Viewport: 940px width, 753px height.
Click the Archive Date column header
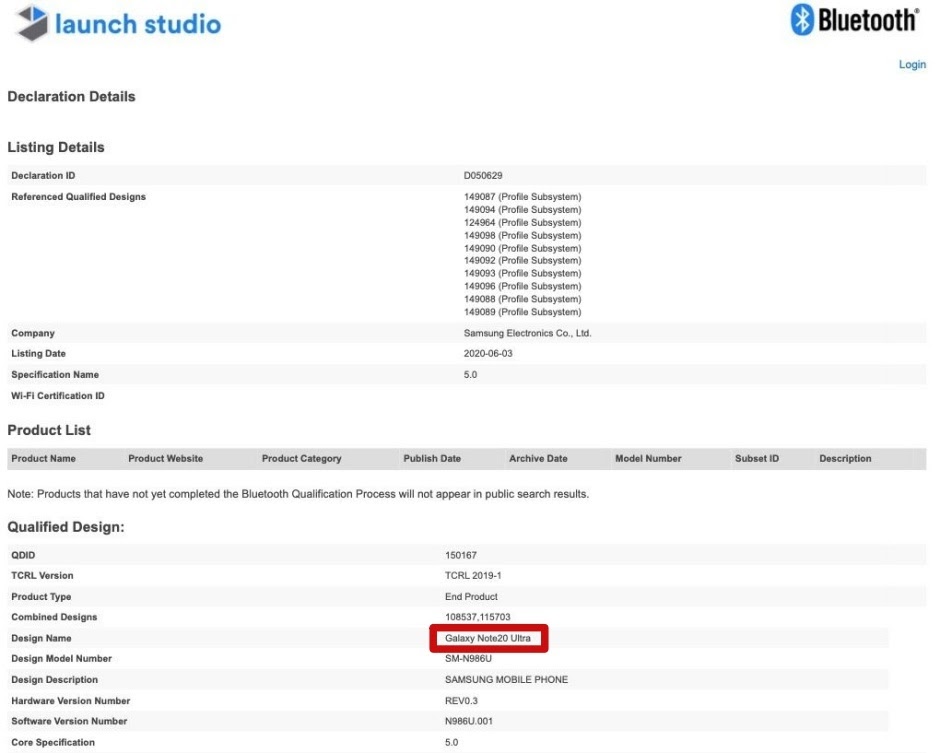tap(538, 459)
